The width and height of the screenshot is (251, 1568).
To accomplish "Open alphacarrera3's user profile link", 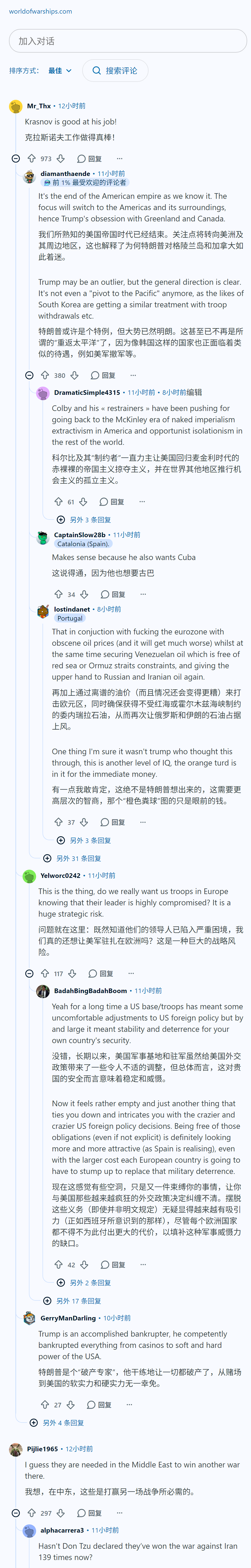I will pyautogui.click(x=62, y=1530).
